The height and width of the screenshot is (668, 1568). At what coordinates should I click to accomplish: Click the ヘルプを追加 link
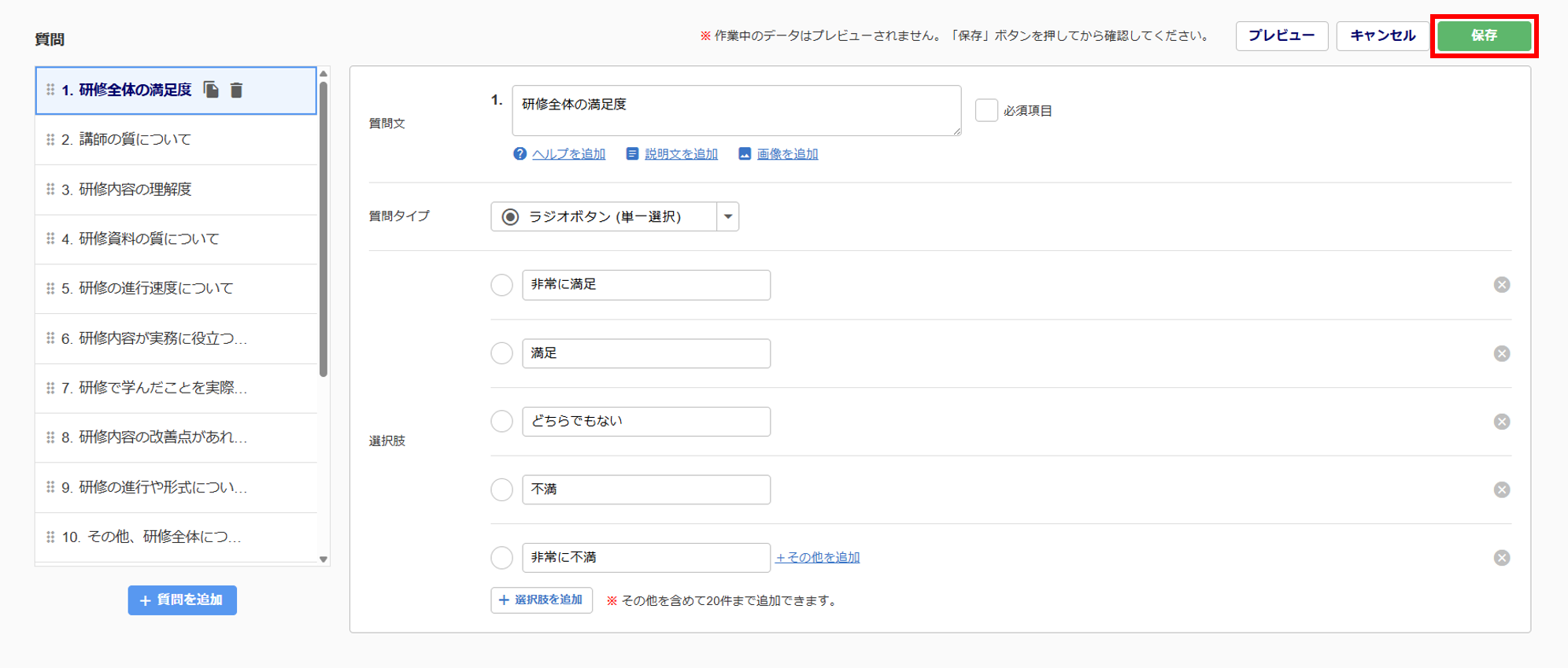coord(568,154)
